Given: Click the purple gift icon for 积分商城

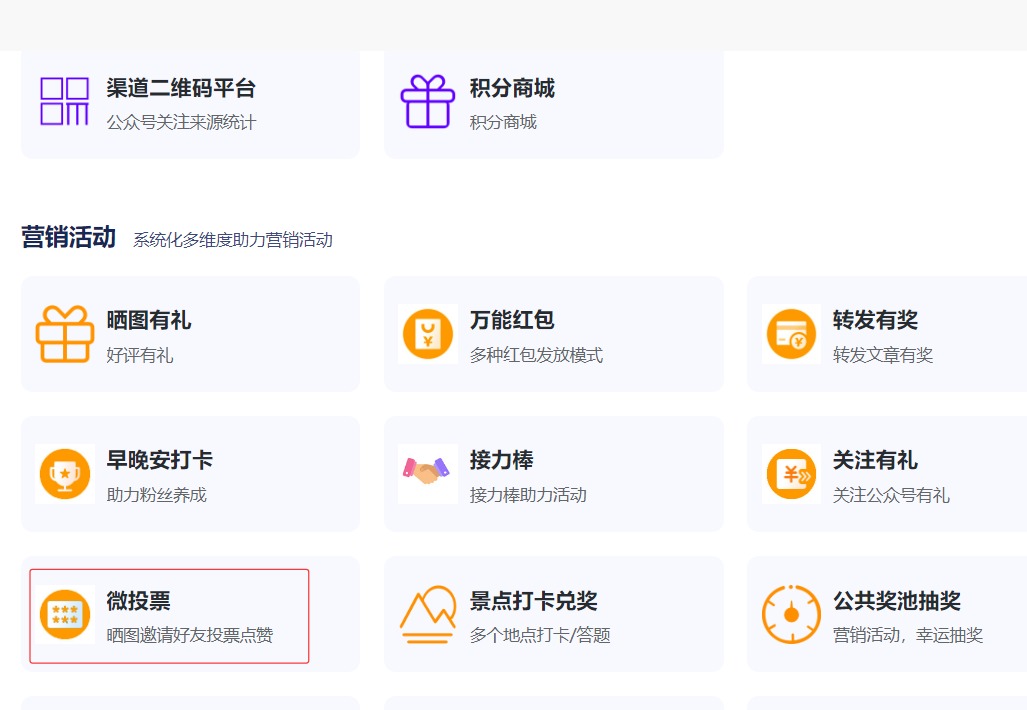Looking at the screenshot, I should coord(428,101).
